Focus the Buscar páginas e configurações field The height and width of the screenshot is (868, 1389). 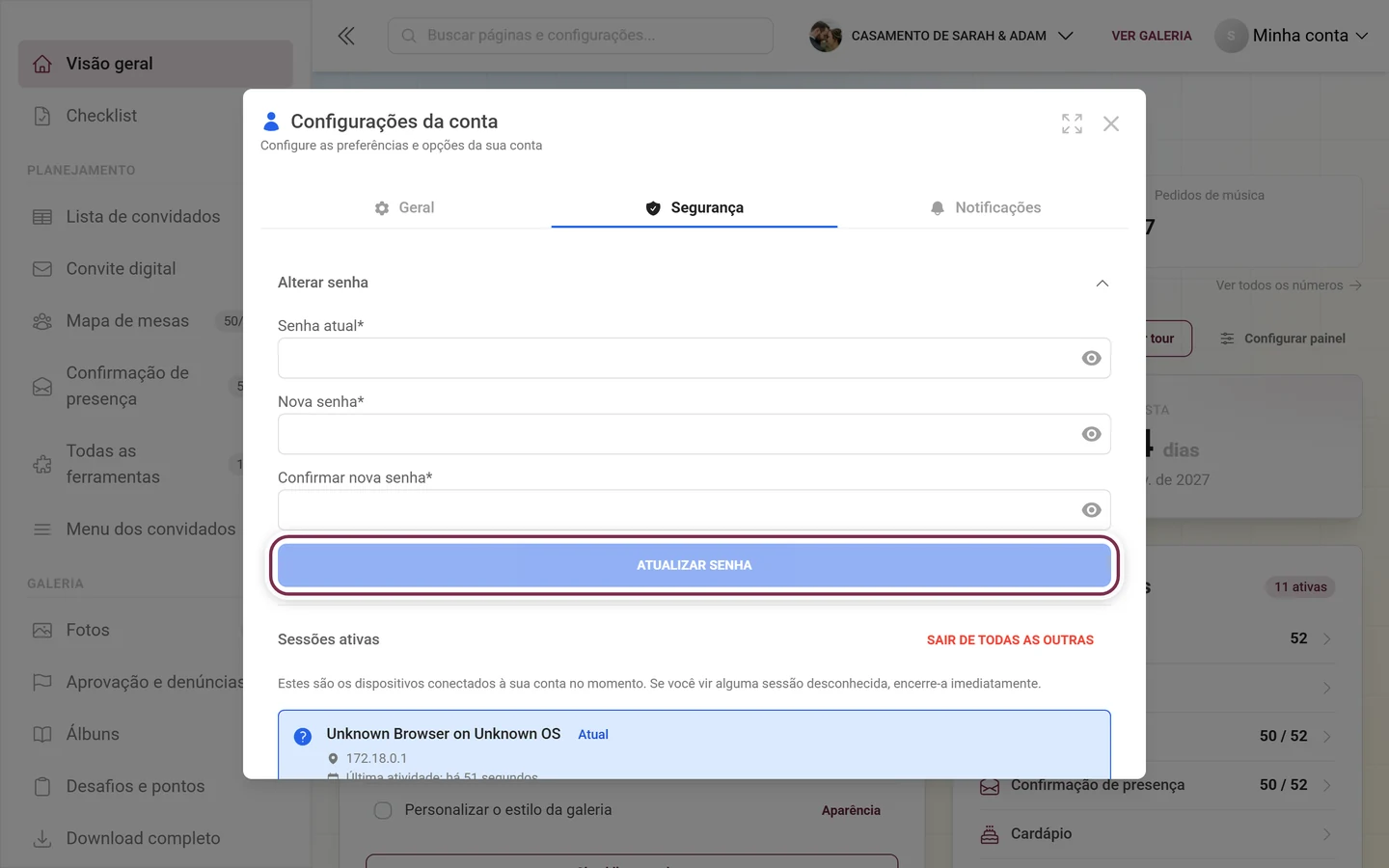click(581, 36)
